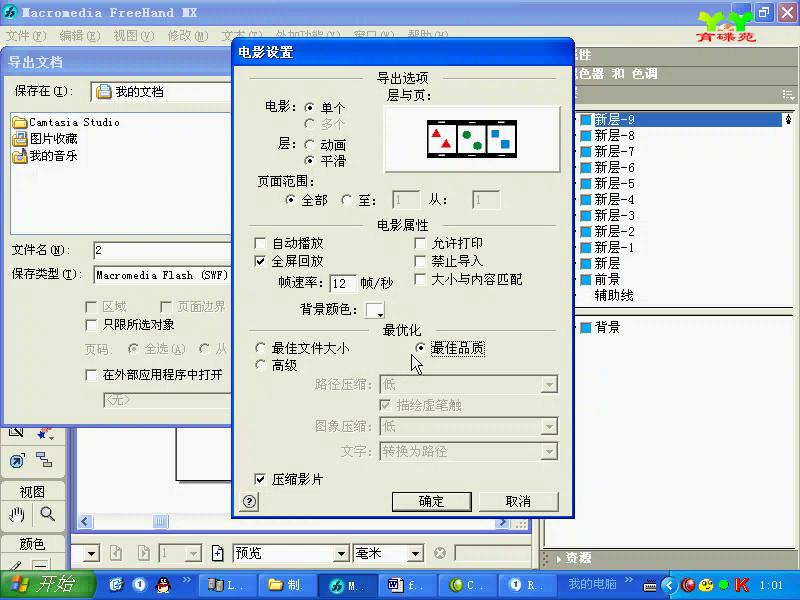Check 在外部应用程序中打开 in the export dialog
800x600 pixels.
pyautogui.click(x=91, y=375)
